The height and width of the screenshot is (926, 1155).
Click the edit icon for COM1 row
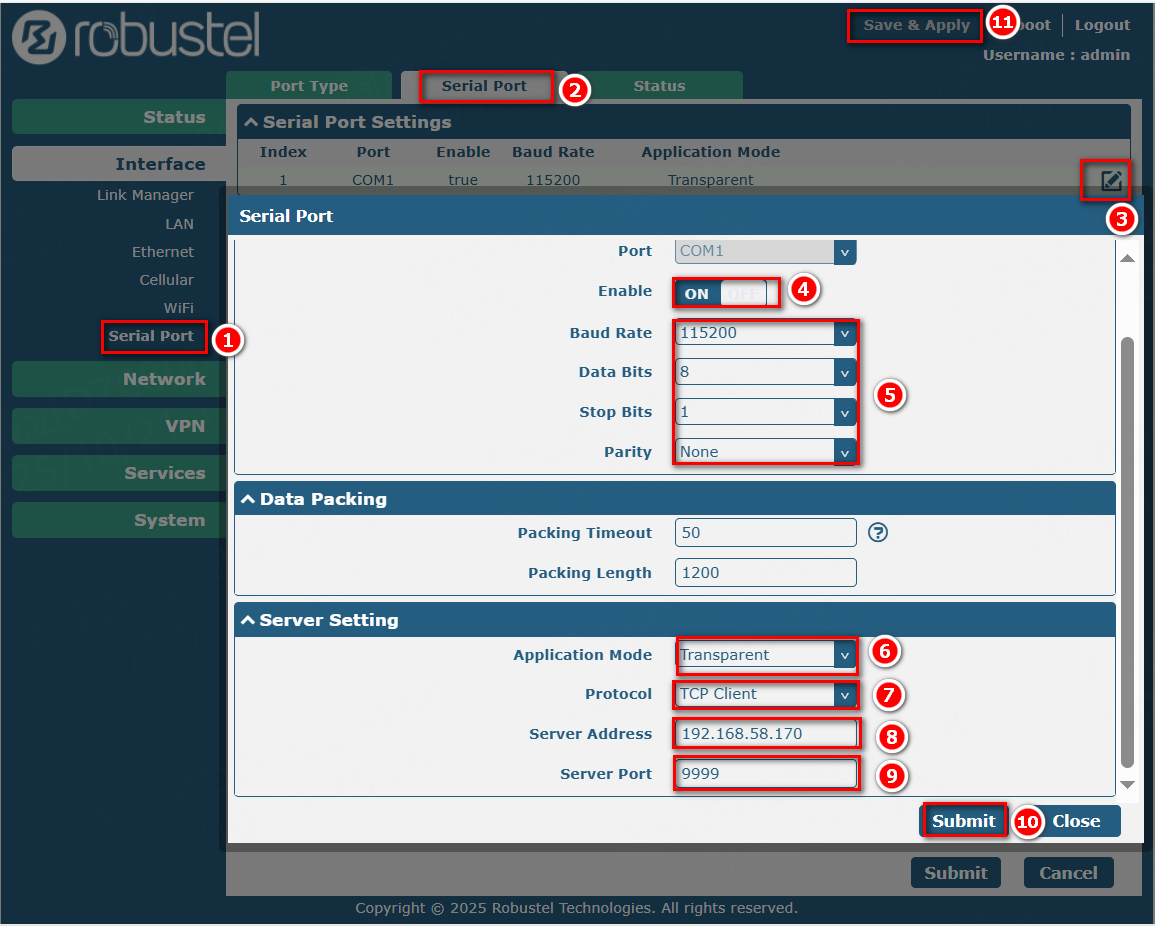click(x=1110, y=181)
